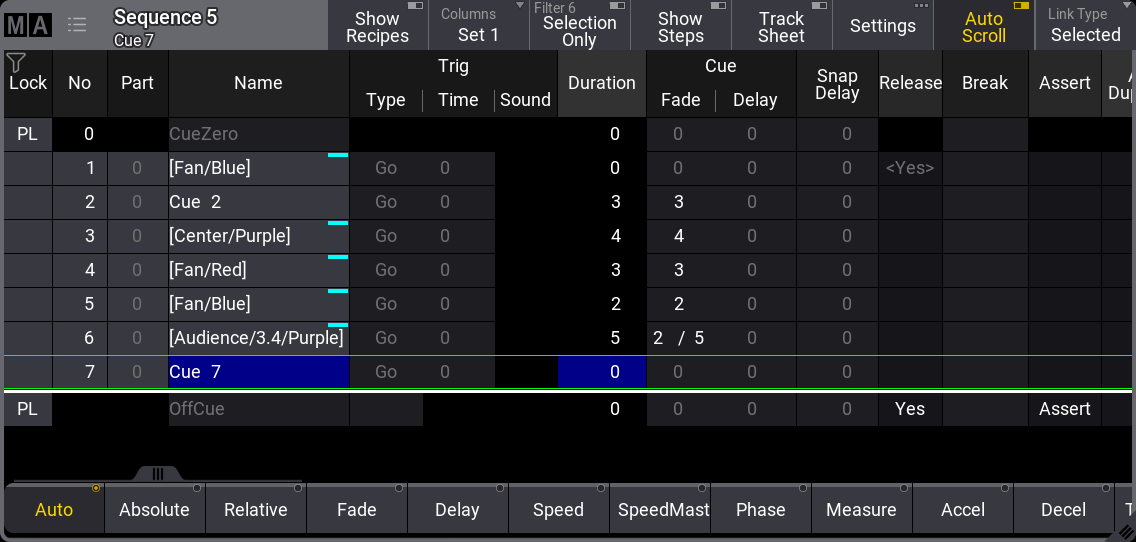Open the Settings menu
Viewport: 1136px width, 542px height.
coord(882,26)
